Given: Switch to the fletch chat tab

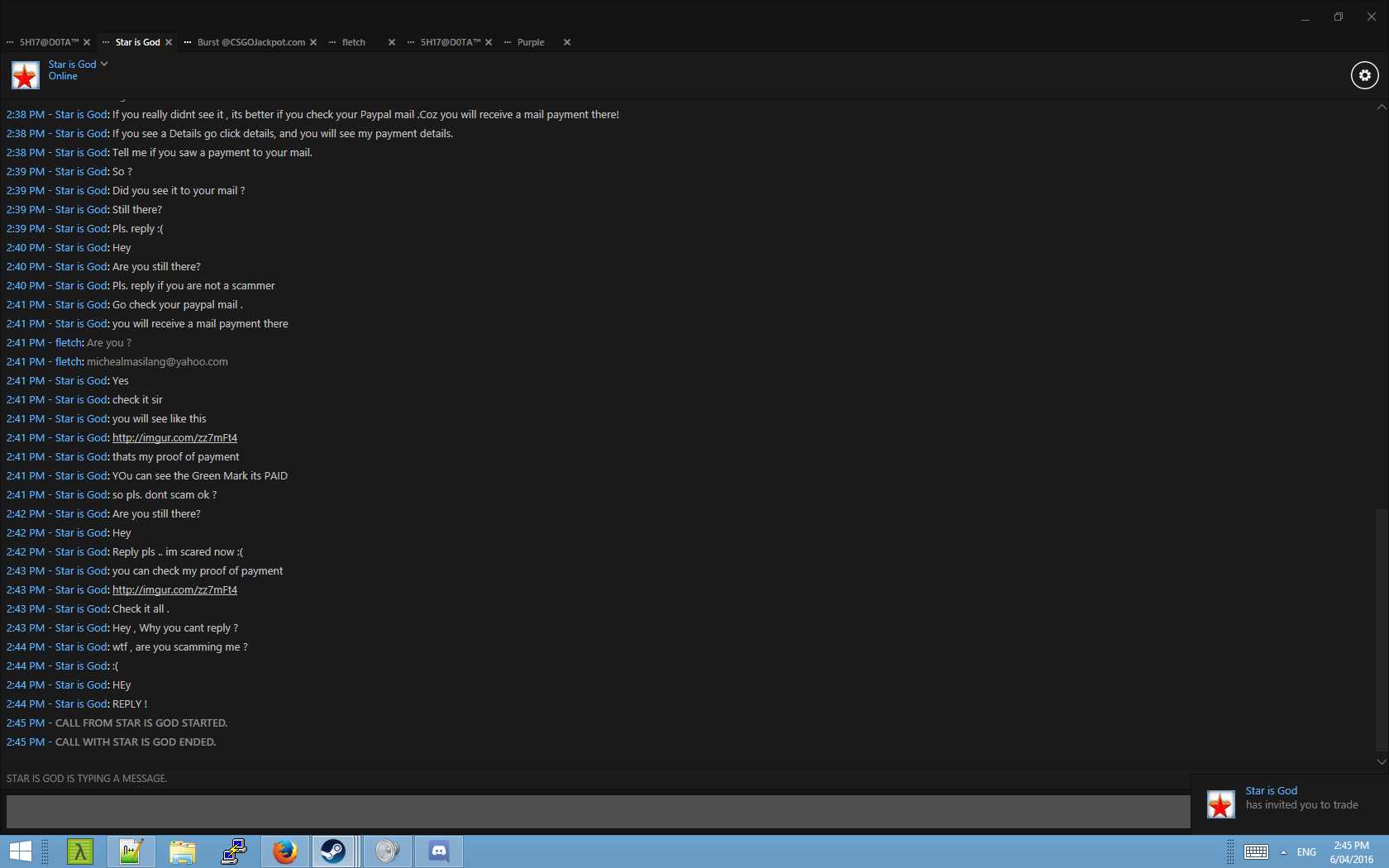Looking at the screenshot, I should click(x=354, y=42).
